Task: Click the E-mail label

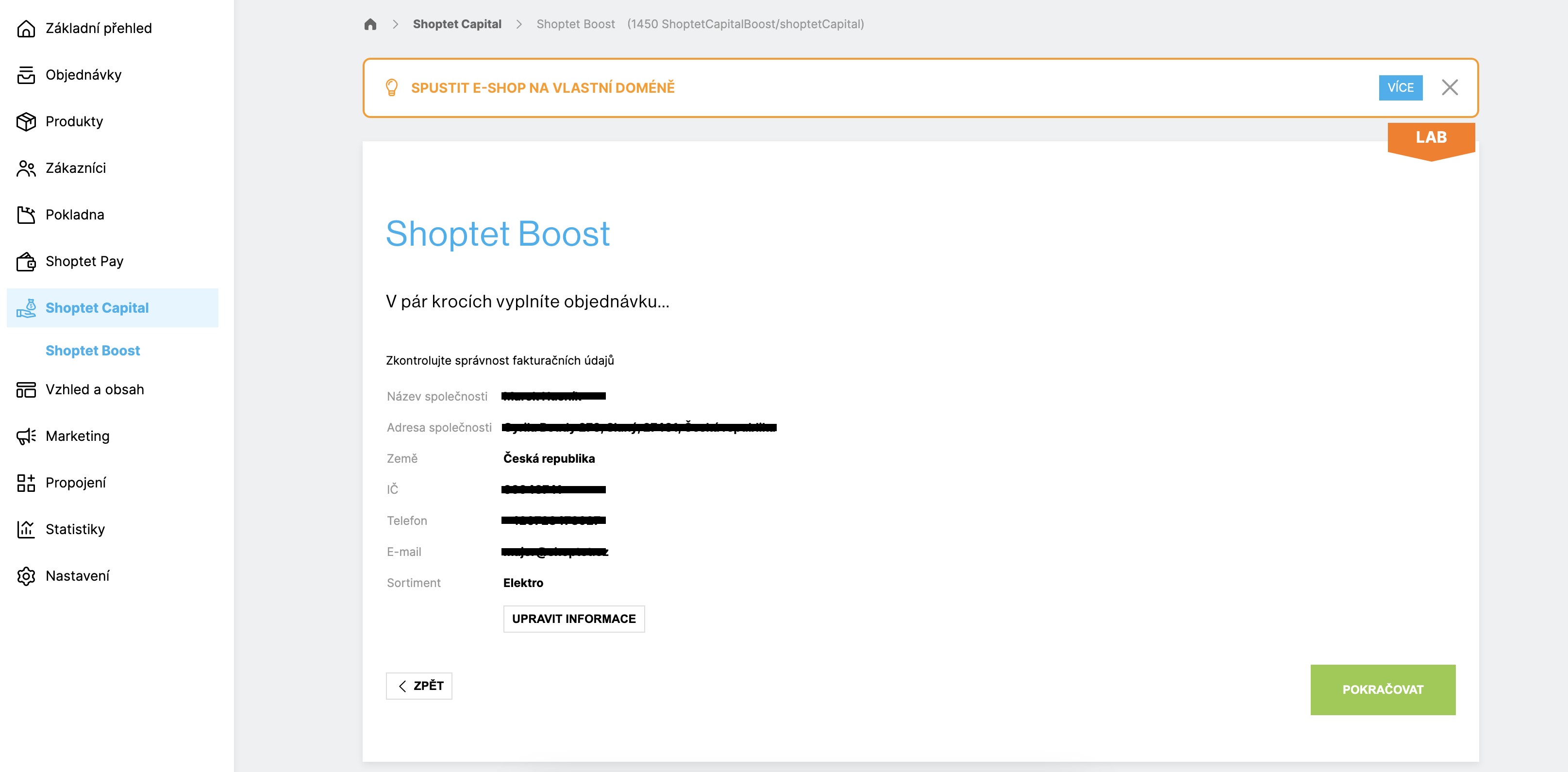Action: coord(403,552)
